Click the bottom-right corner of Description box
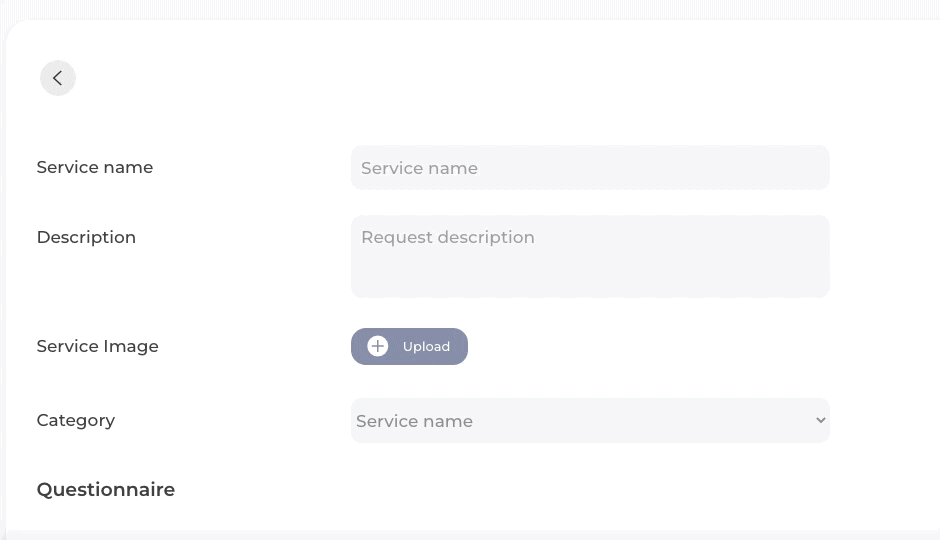Viewport: 940px width, 540px height. 823,291
